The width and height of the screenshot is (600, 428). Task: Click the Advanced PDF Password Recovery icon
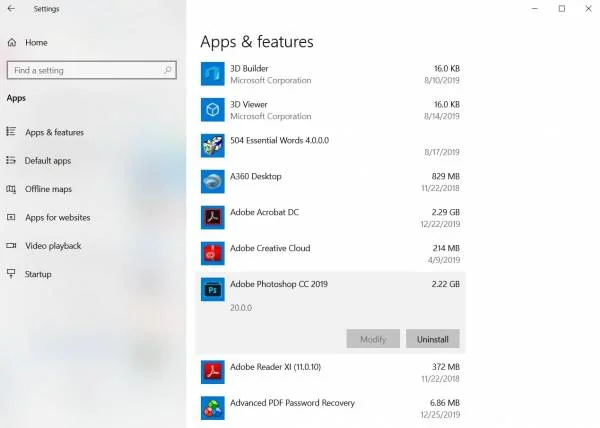coord(213,408)
